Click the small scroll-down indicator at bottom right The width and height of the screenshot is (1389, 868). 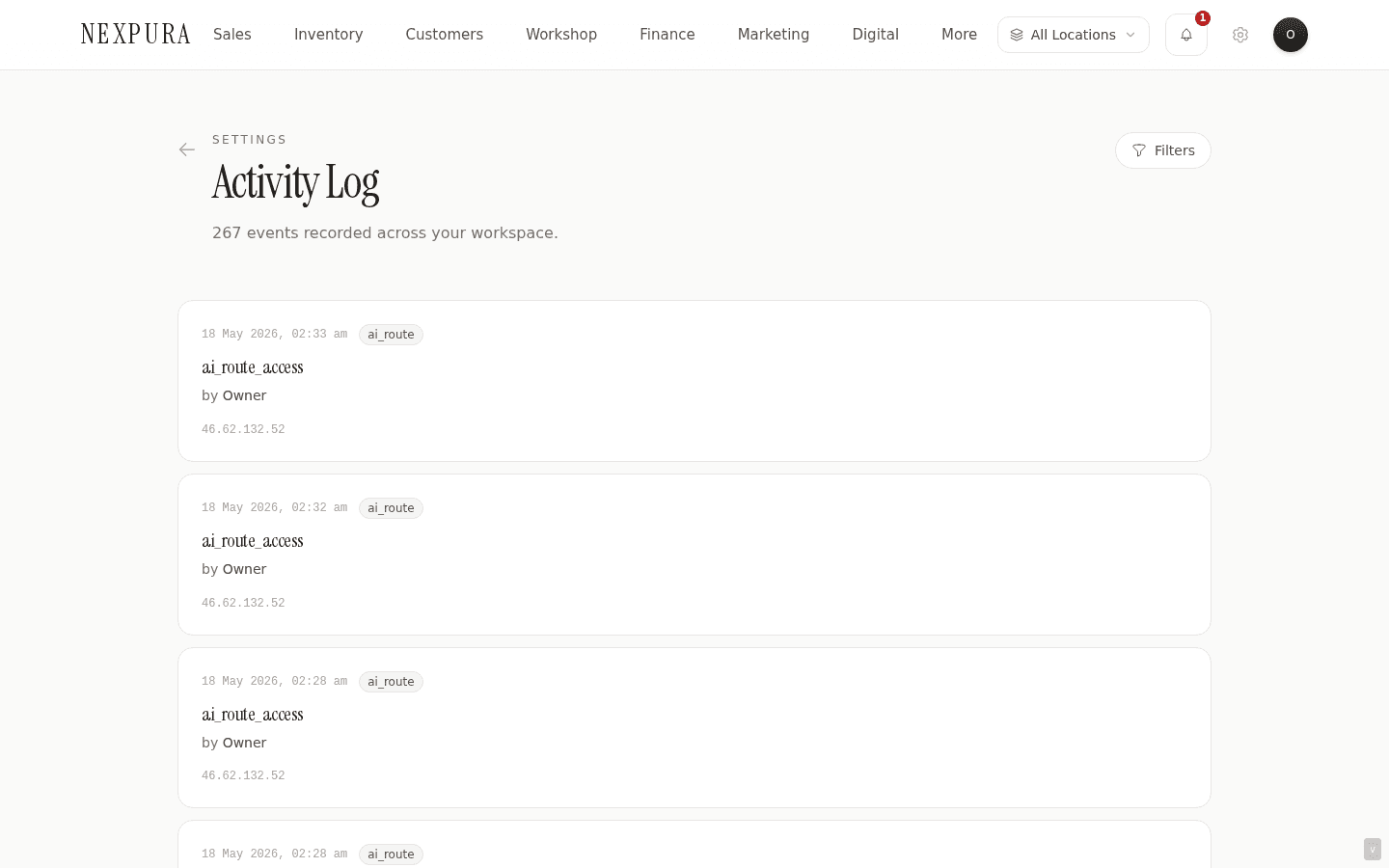point(1373,850)
